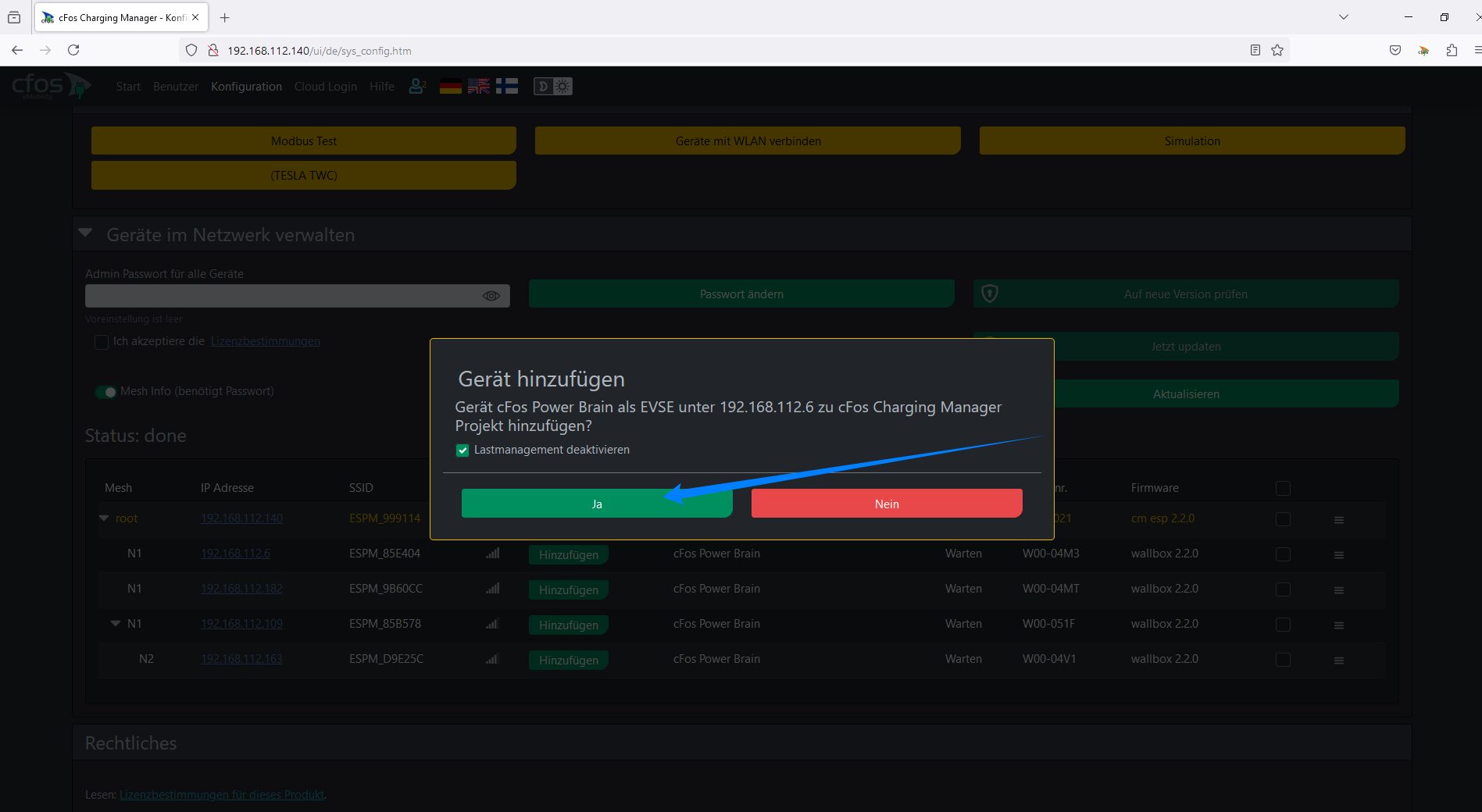Reload the page with browser refresh
The height and width of the screenshot is (812, 1482).
tap(73, 50)
